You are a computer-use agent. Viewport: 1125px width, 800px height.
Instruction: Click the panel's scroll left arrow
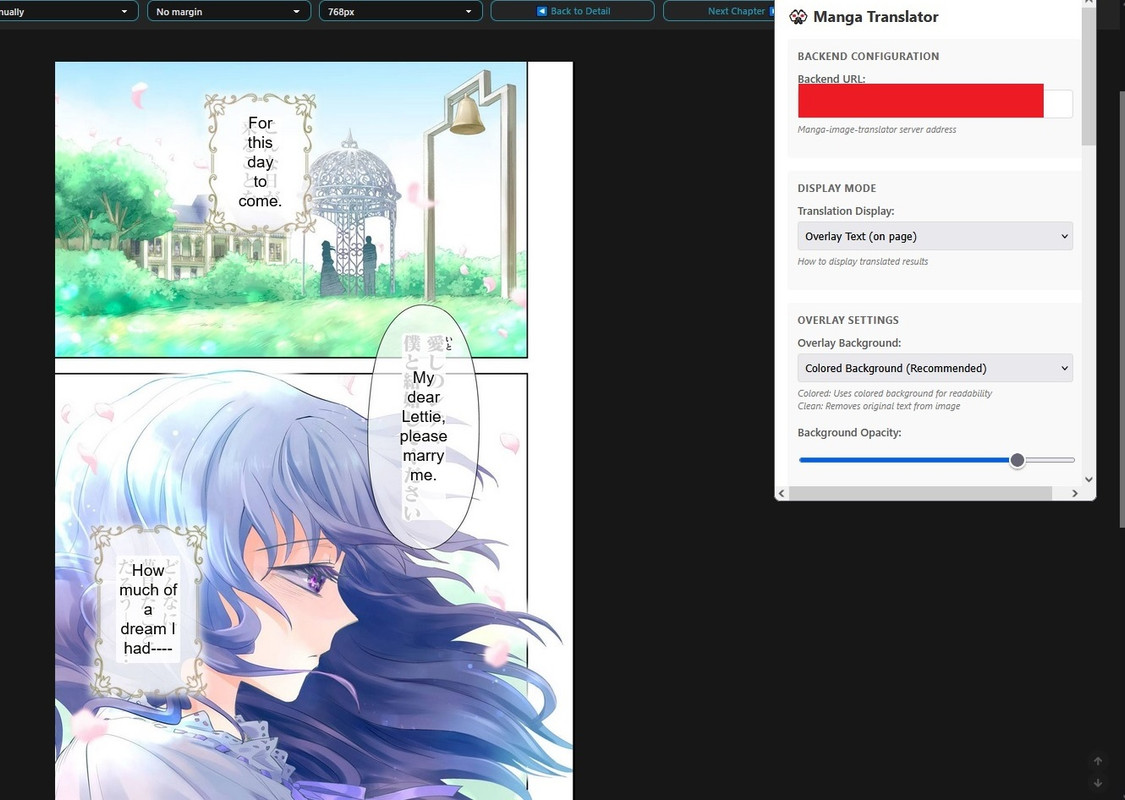click(x=781, y=493)
